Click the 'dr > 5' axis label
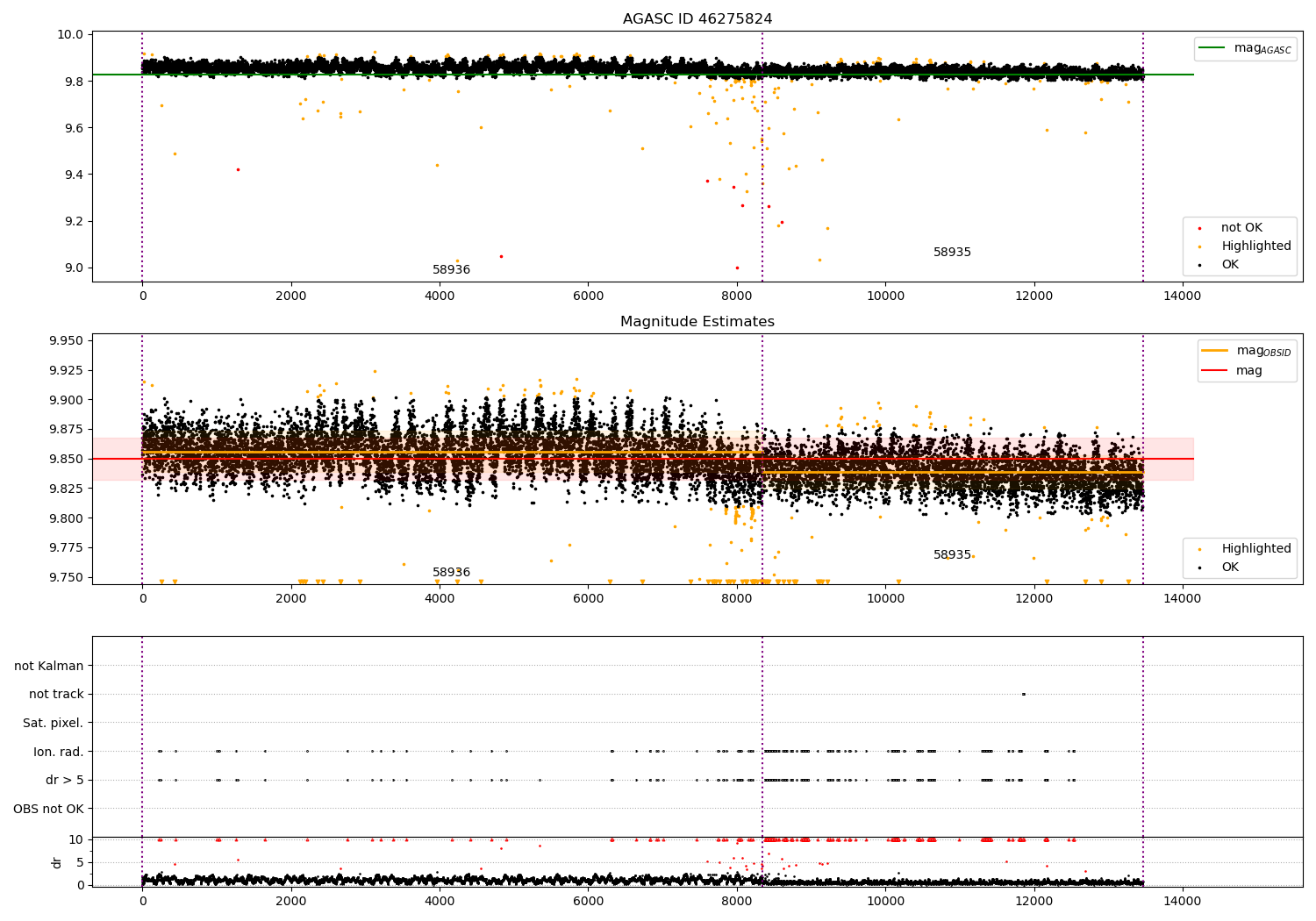Image resolution: width=1316 pixels, height=921 pixels. coord(65,780)
